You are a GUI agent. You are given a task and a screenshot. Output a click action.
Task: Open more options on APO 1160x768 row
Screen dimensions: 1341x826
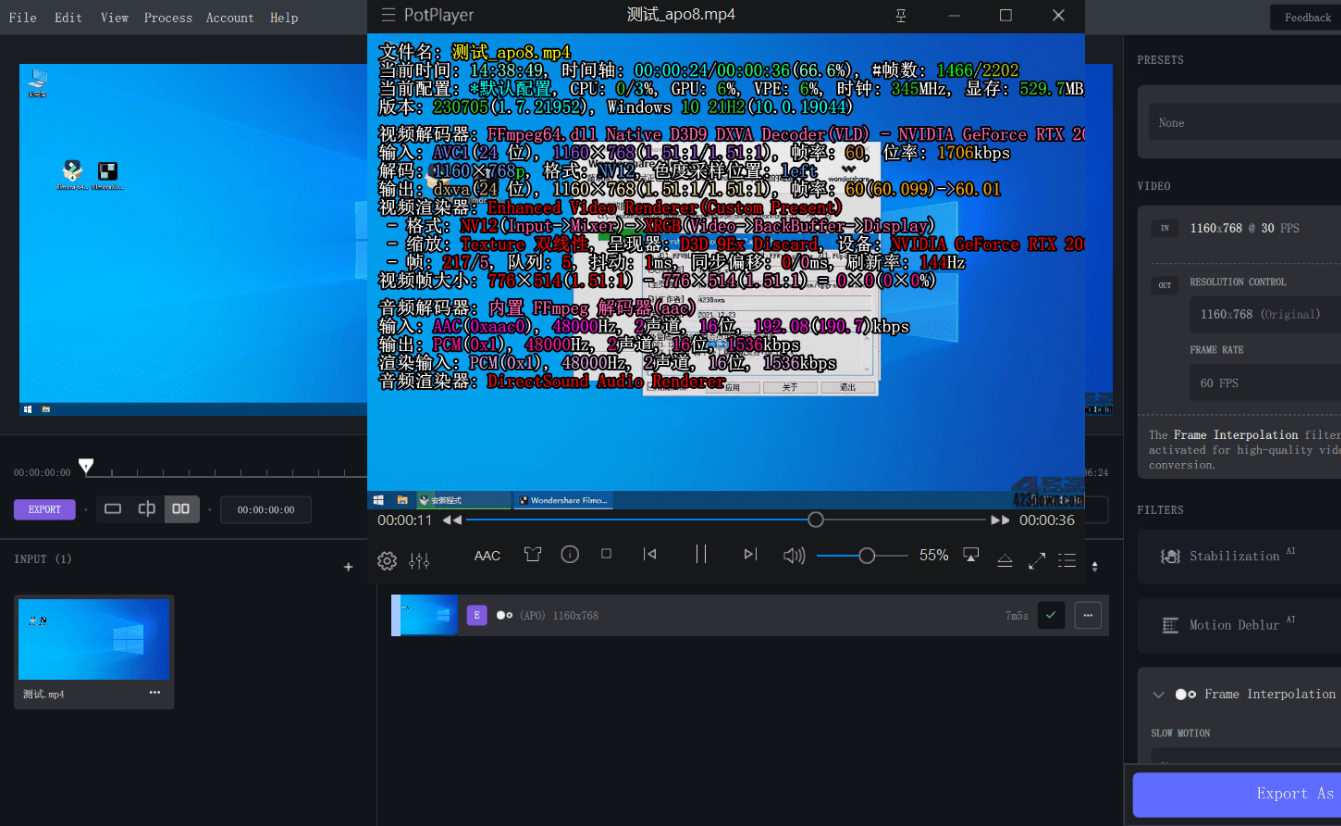click(1088, 615)
